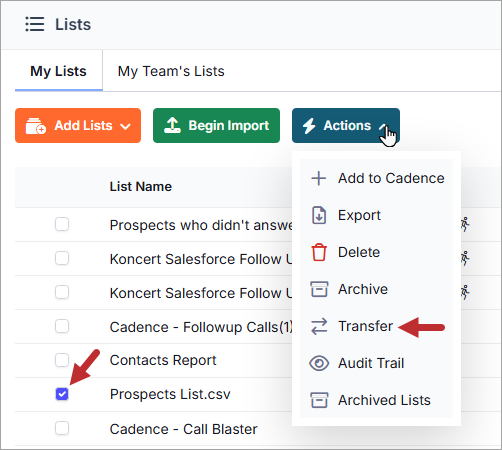
Task: Click the Archive box icon
Action: coord(319,289)
